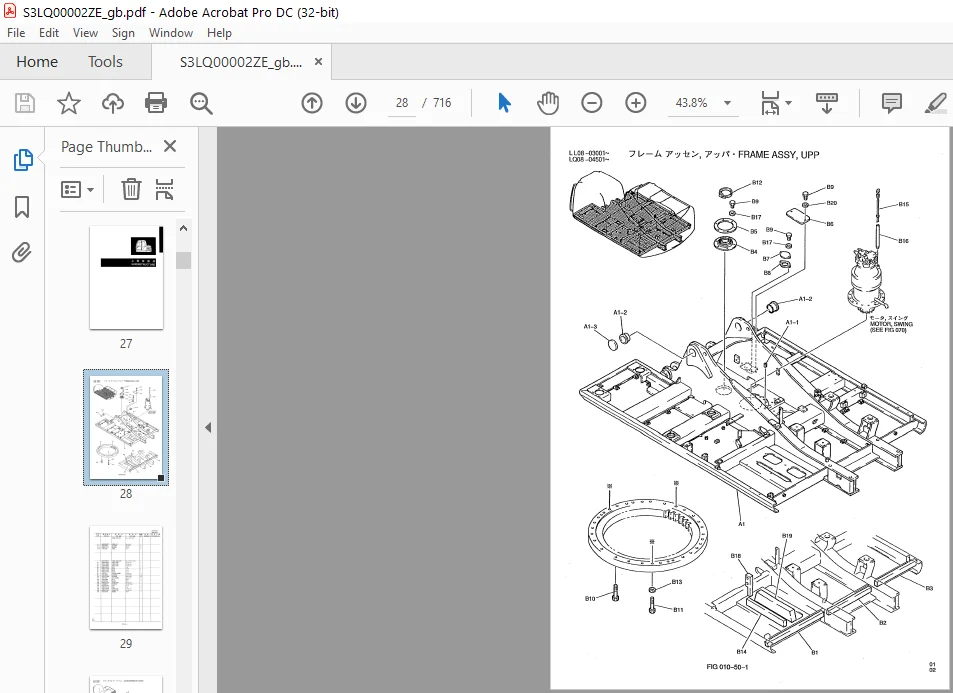The image size is (953, 693).
Task: Collapse the navigation pane arrow
Action: (208, 427)
